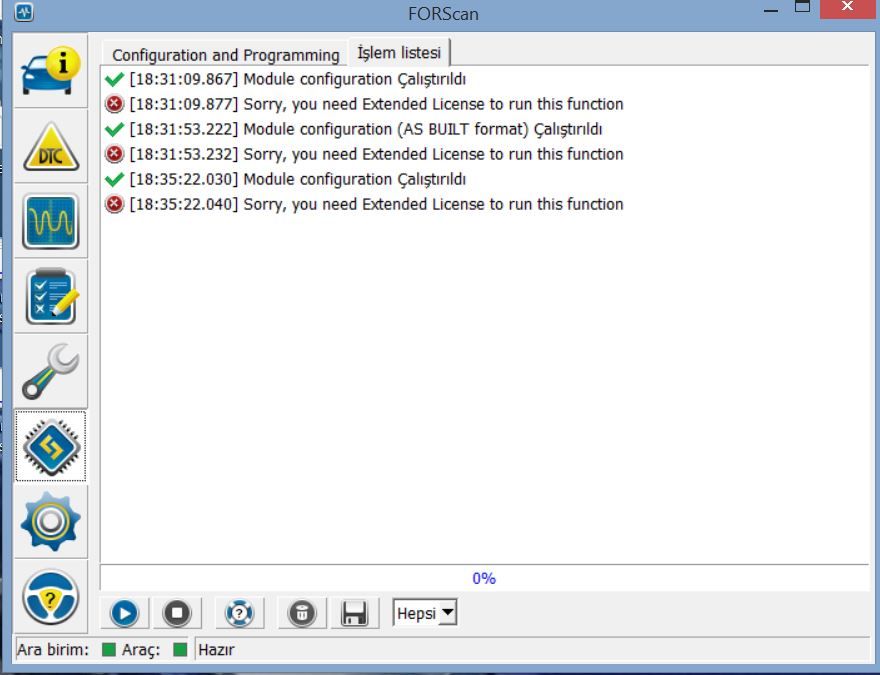Clear the log with trash button
Screen dimensions: 880x675
[302, 613]
